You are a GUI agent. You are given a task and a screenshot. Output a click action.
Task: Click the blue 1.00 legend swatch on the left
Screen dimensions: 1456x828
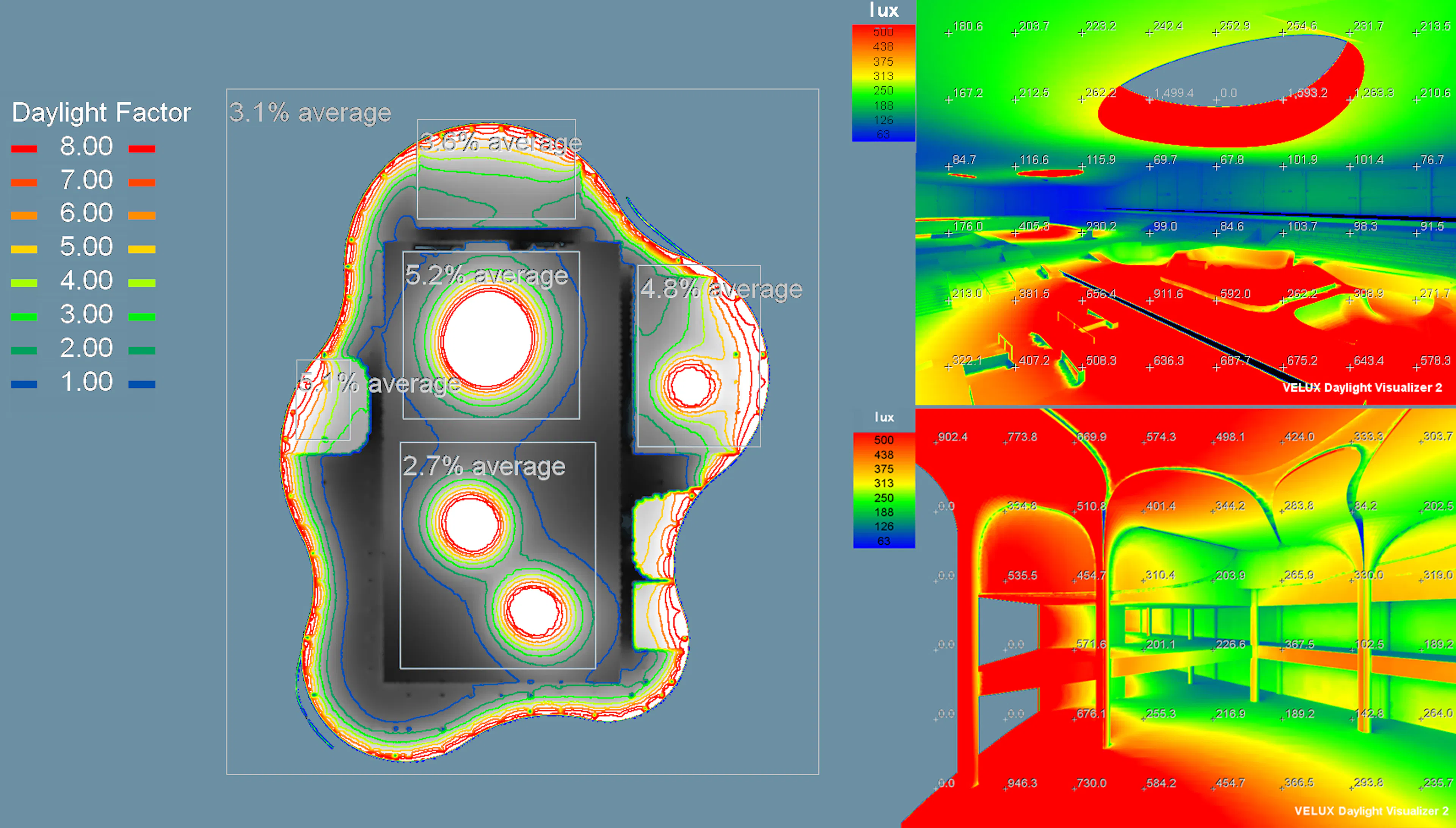click(x=24, y=384)
